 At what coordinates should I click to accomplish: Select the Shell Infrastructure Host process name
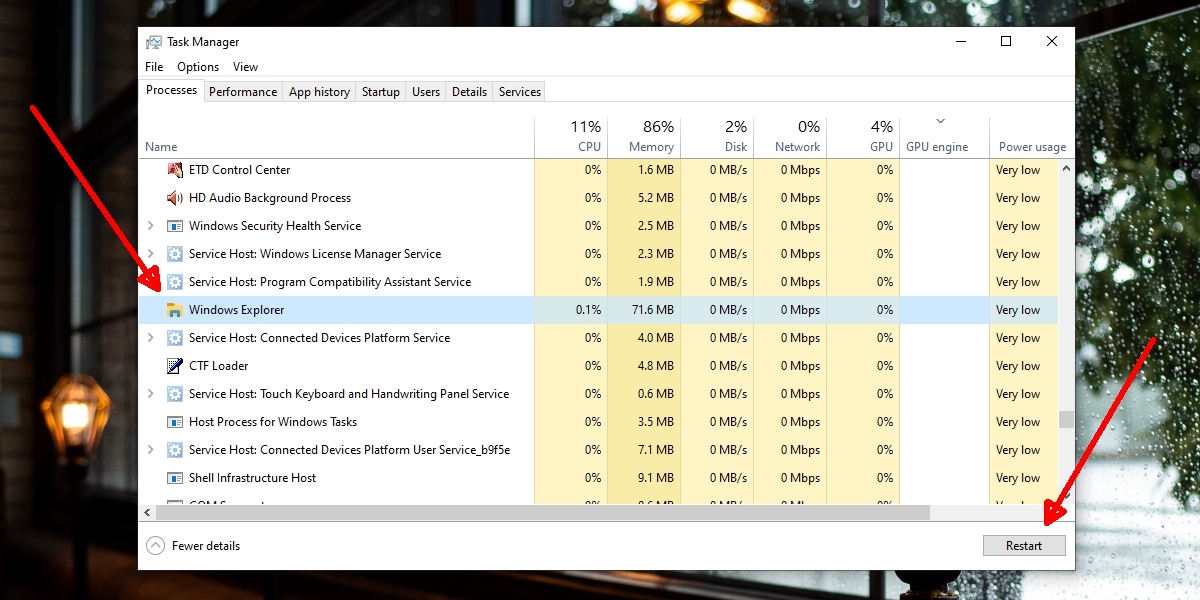click(252, 478)
